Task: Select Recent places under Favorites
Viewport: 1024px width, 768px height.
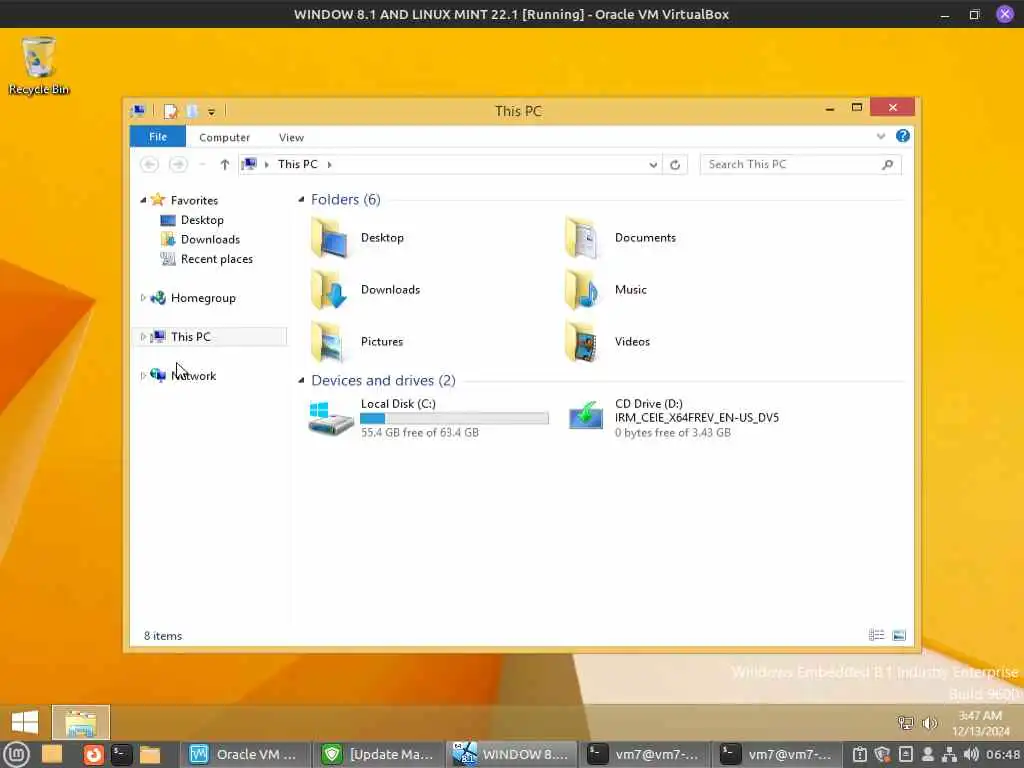Action: [216, 259]
